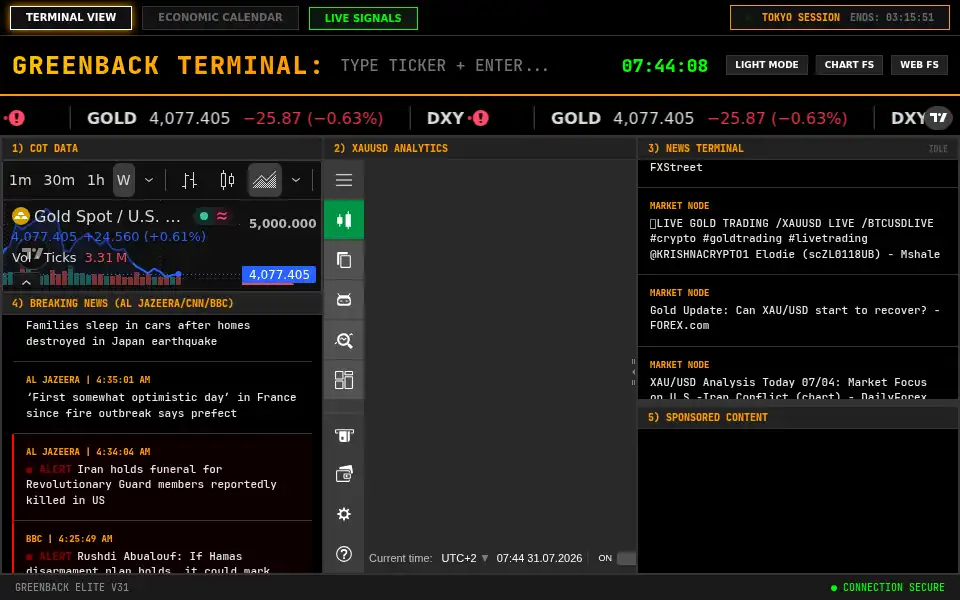
Task: Click the '07:44 31.07.2026' current time text
Action: [x=539, y=558]
